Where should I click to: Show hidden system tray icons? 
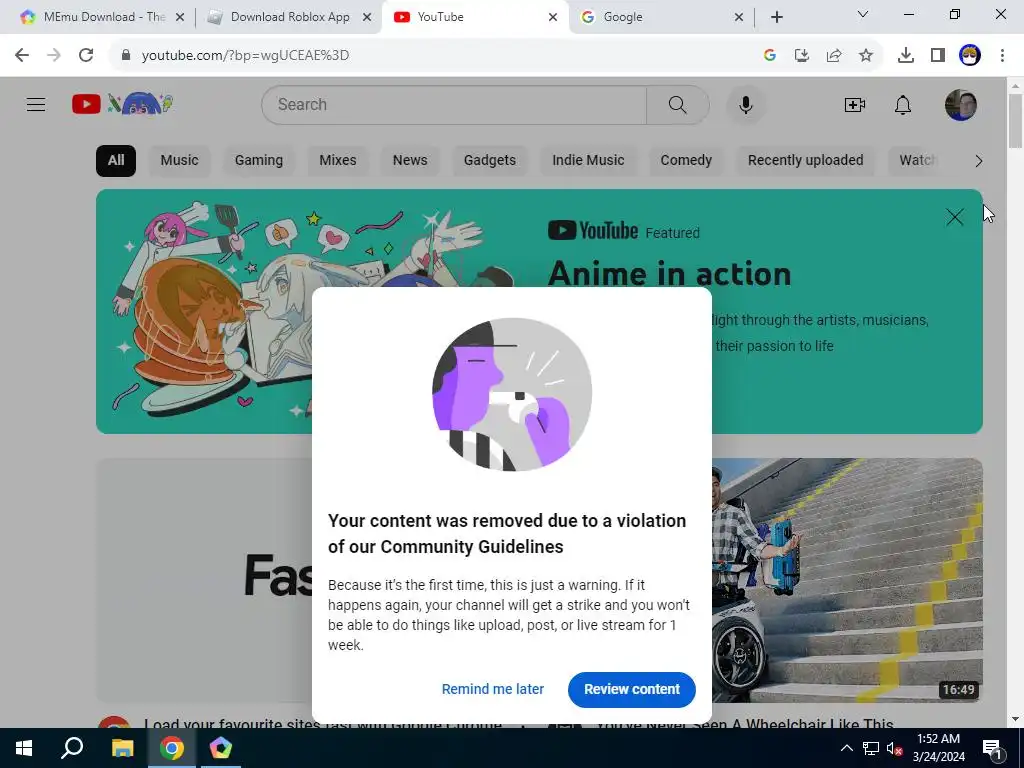[x=846, y=748]
